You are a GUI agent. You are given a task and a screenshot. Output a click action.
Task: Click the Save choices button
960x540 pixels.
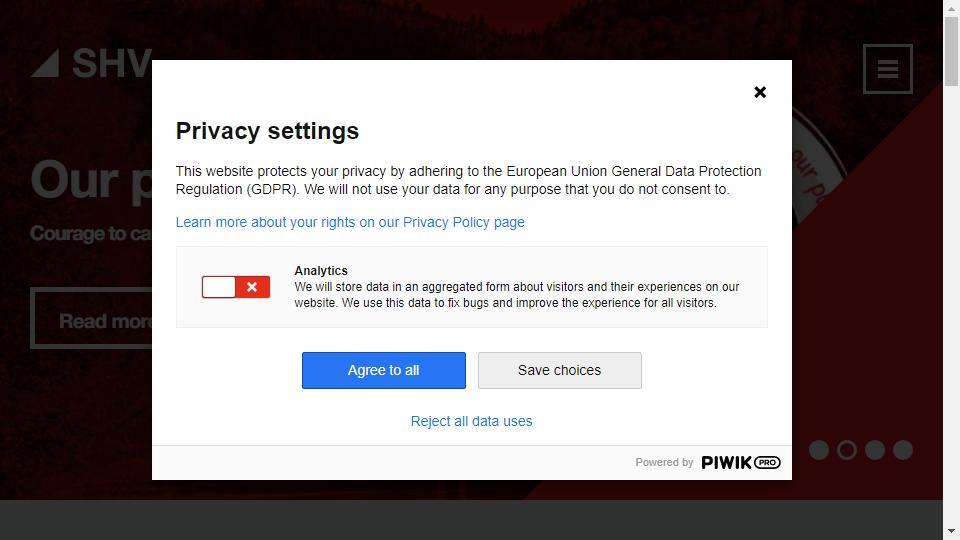[560, 370]
